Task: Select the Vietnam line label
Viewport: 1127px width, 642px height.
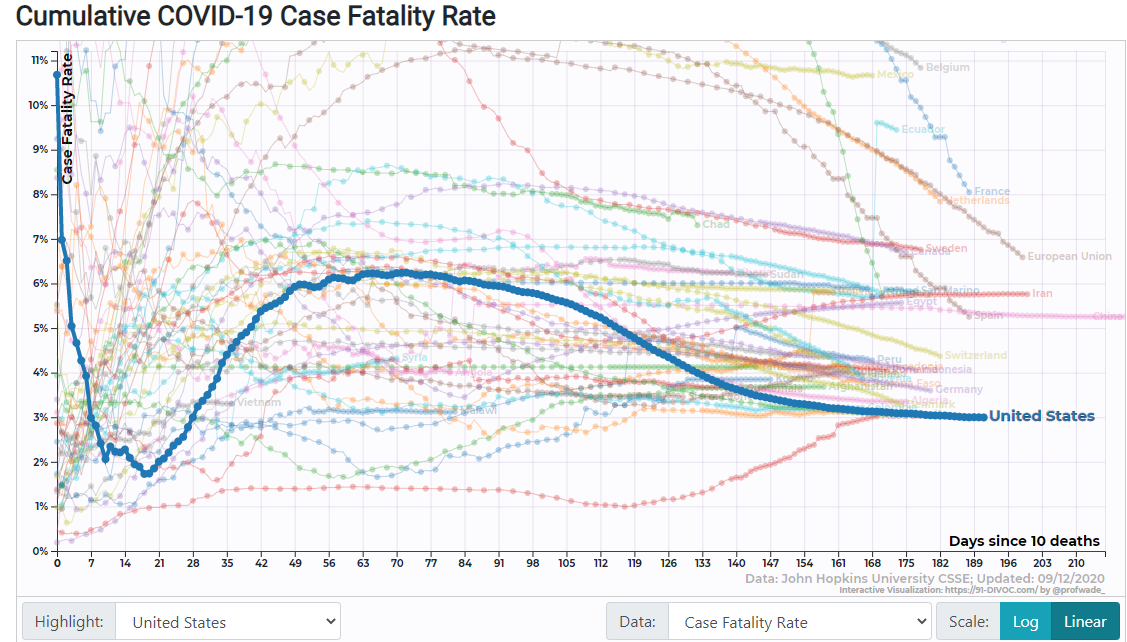Action: point(259,403)
